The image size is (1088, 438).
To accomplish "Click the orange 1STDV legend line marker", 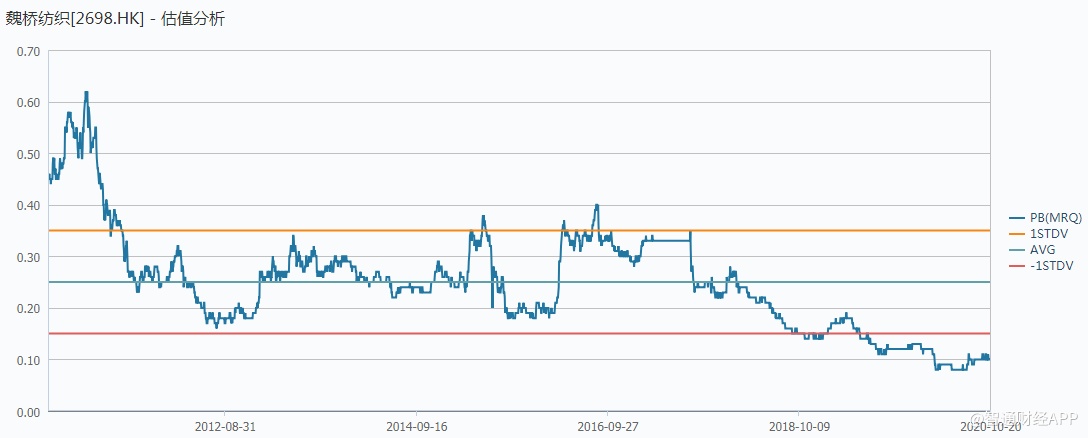I will [x=1018, y=232].
